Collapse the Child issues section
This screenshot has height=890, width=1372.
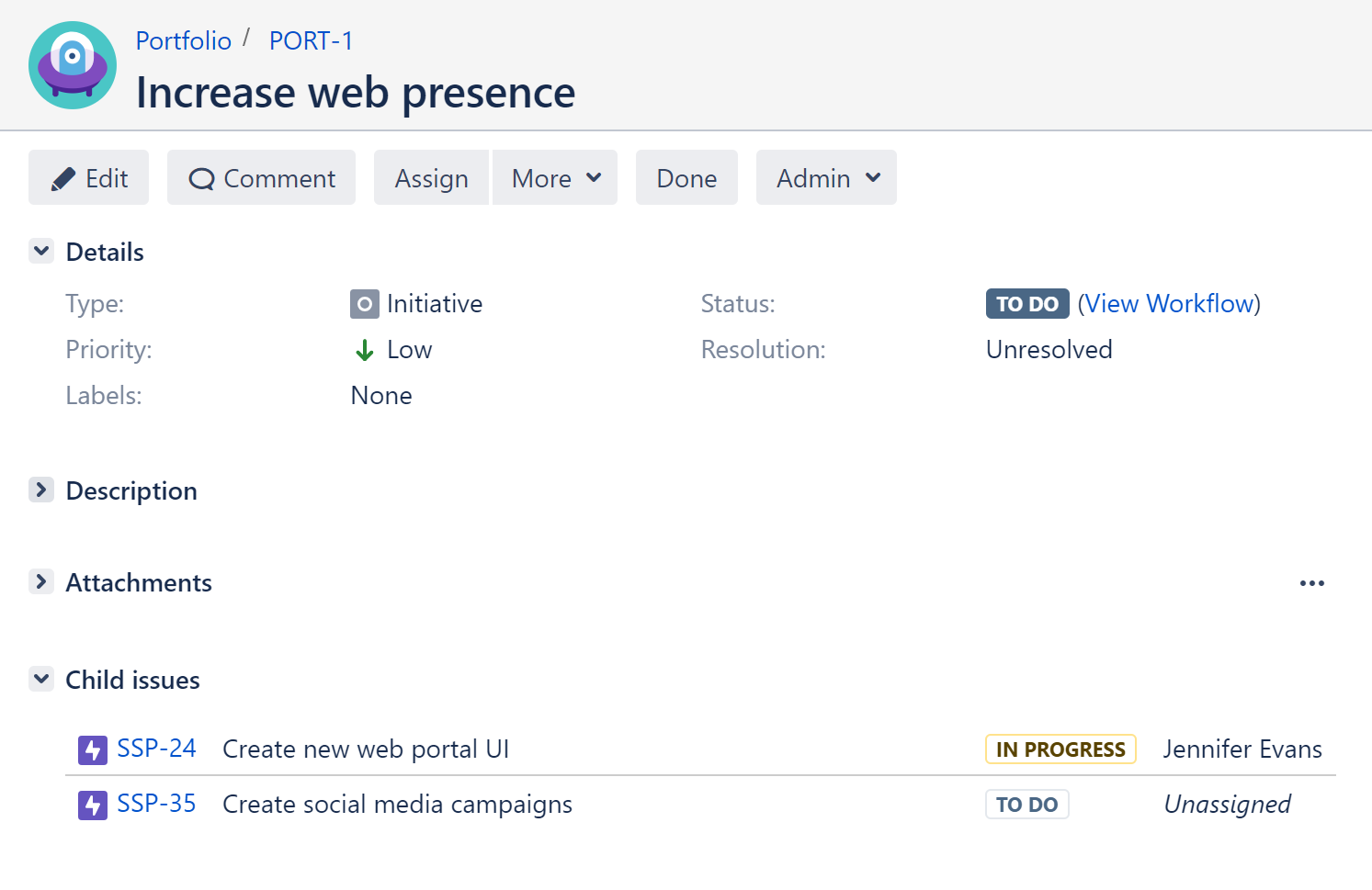click(41, 679)
